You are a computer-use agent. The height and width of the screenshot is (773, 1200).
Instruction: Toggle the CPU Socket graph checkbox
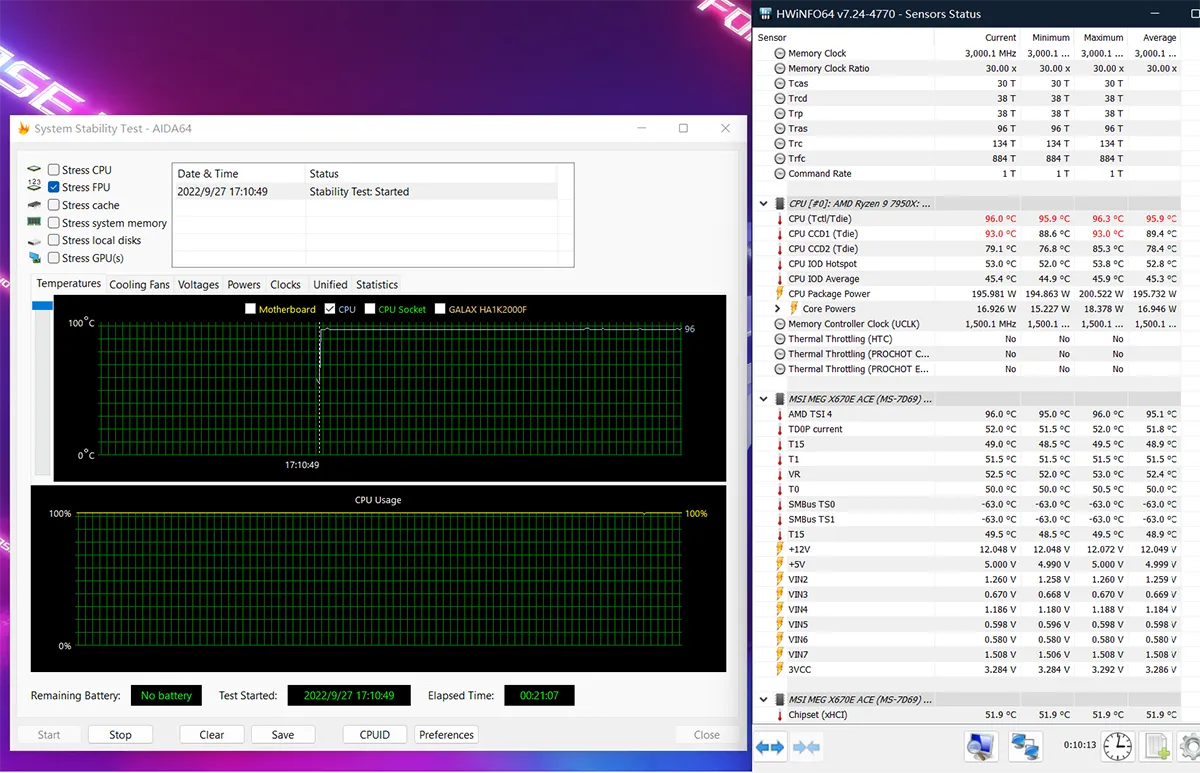click(x=370, y=309)
